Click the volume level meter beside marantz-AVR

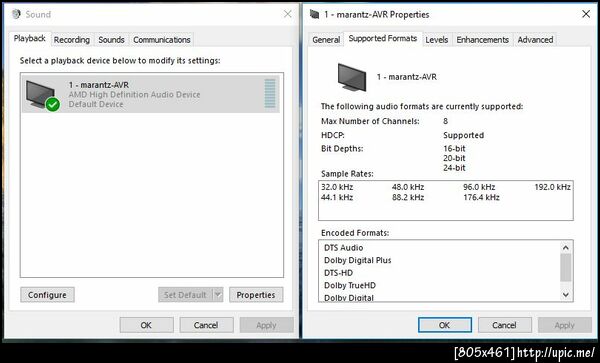(x=270, y=93)
